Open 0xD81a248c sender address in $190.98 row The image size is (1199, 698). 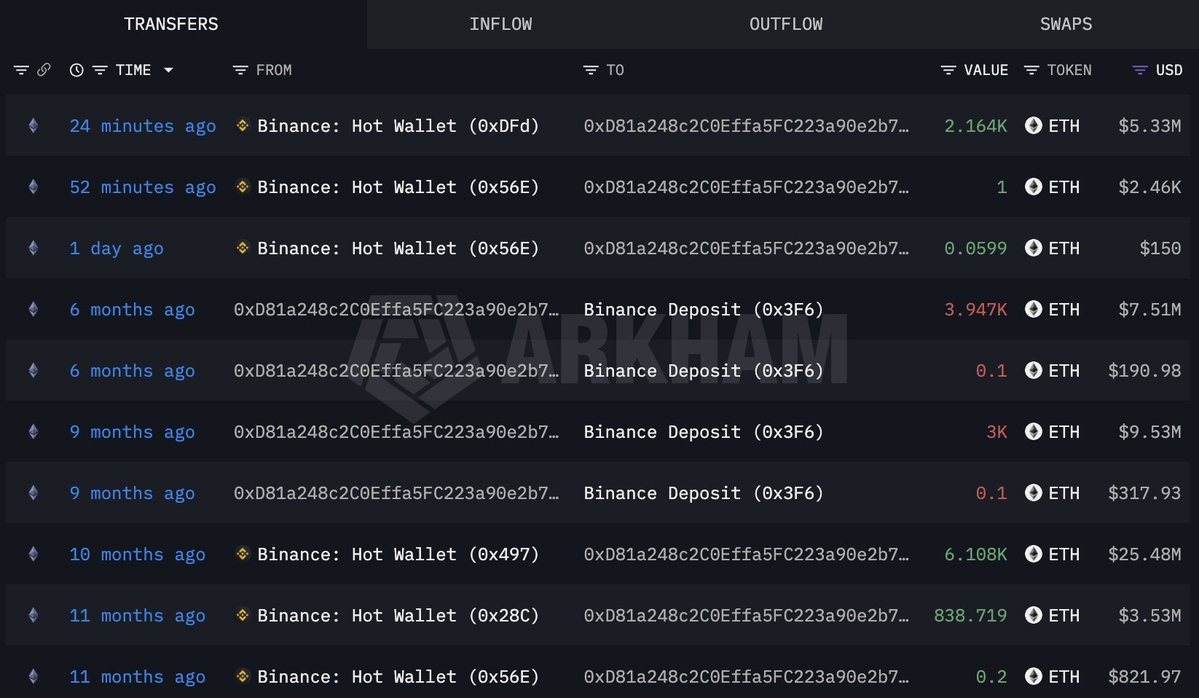pyautogui.click(x=396, y=371)
